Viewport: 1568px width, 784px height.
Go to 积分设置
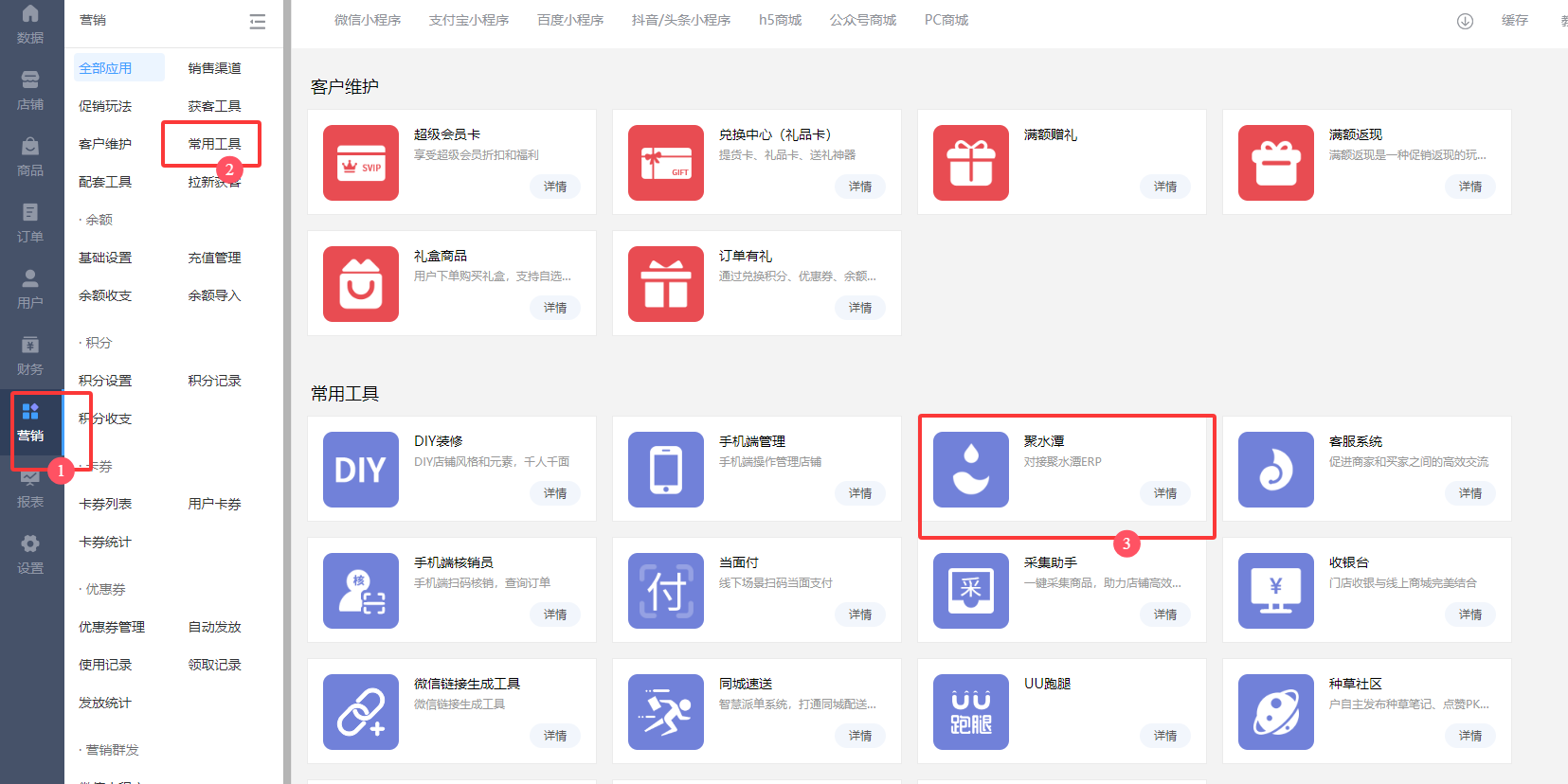[105, 381]
